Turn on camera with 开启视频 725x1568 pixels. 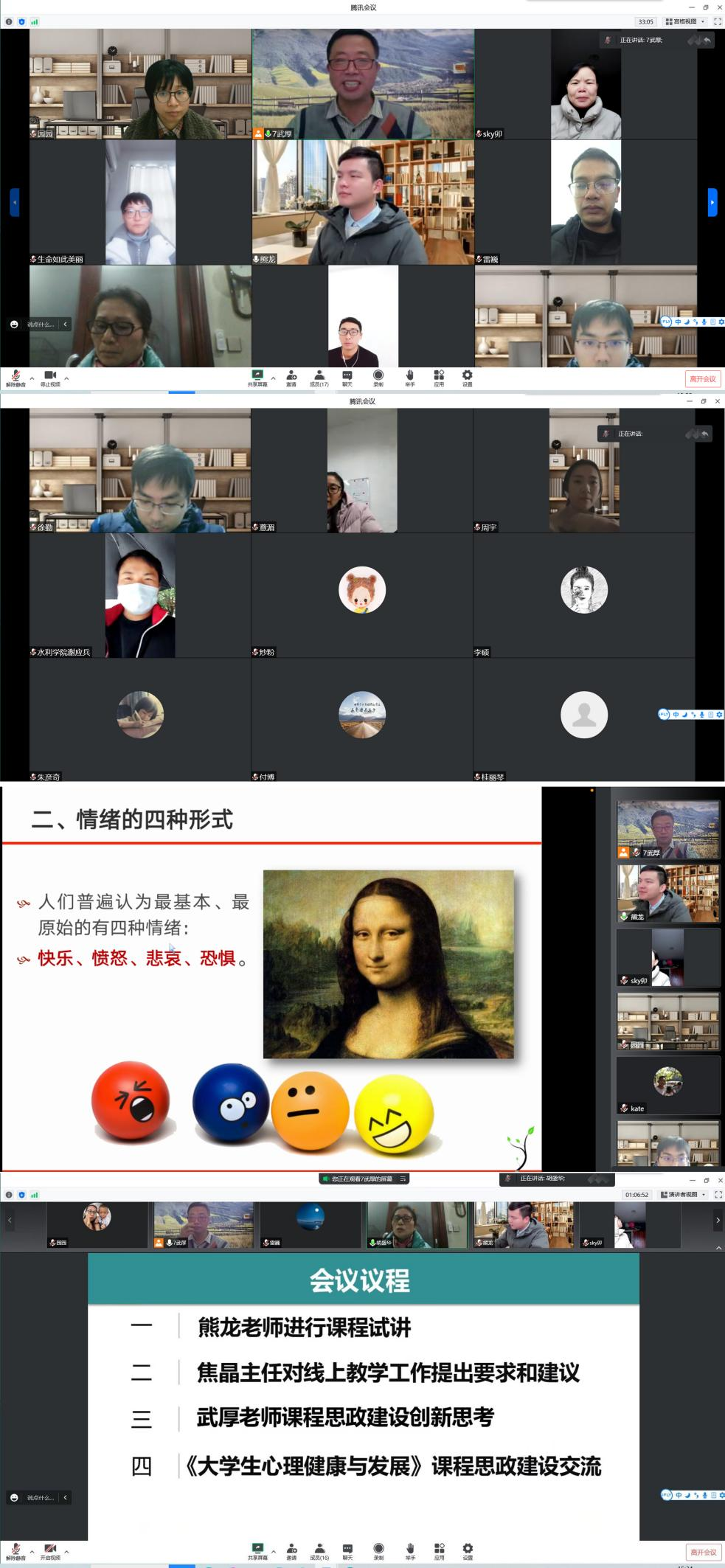point(50,1550)
